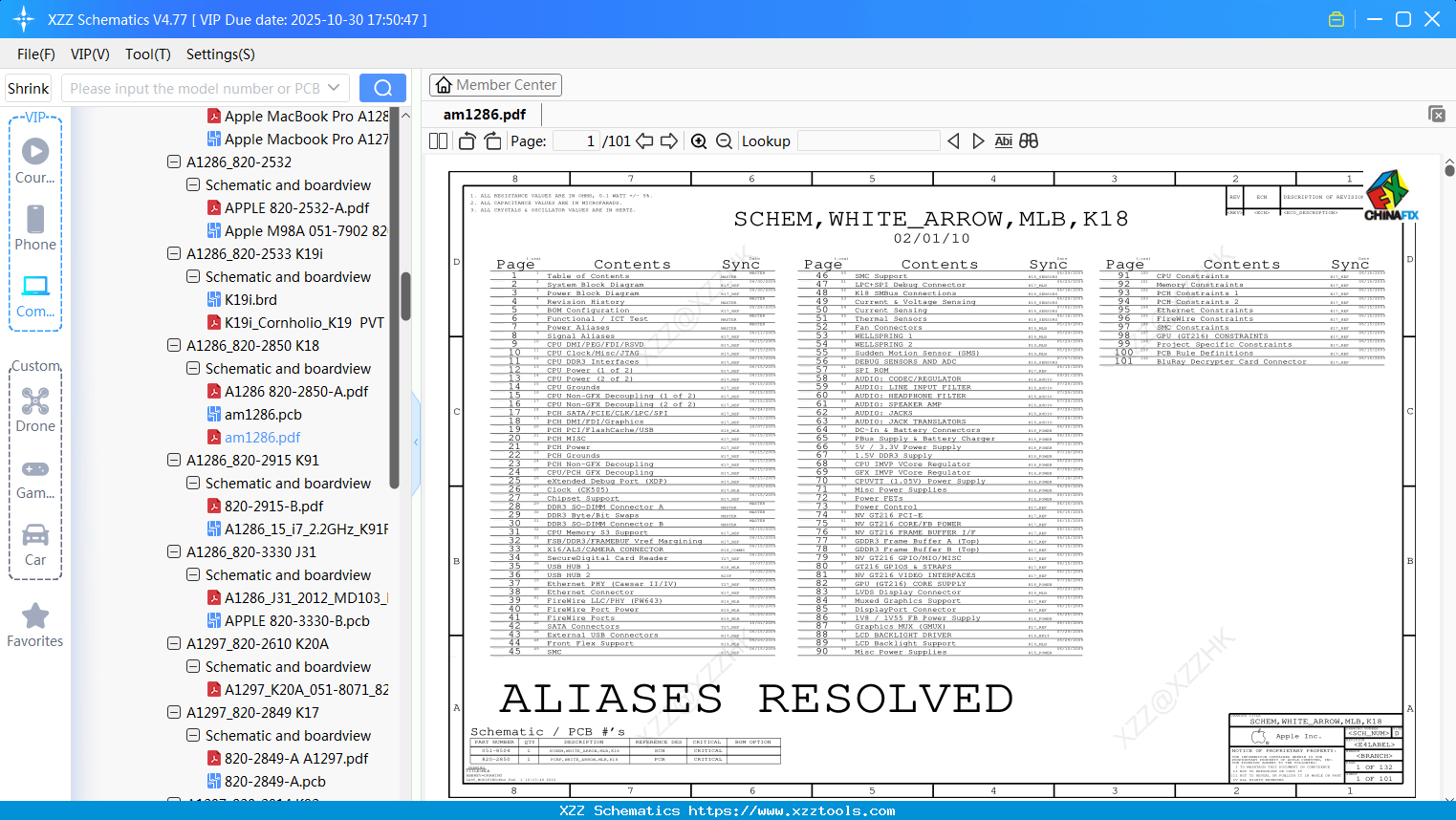Collapse the A1297_820-2610 K20A node
Image resolution: width=1456 pixels, height=820 pixels.
174,644
